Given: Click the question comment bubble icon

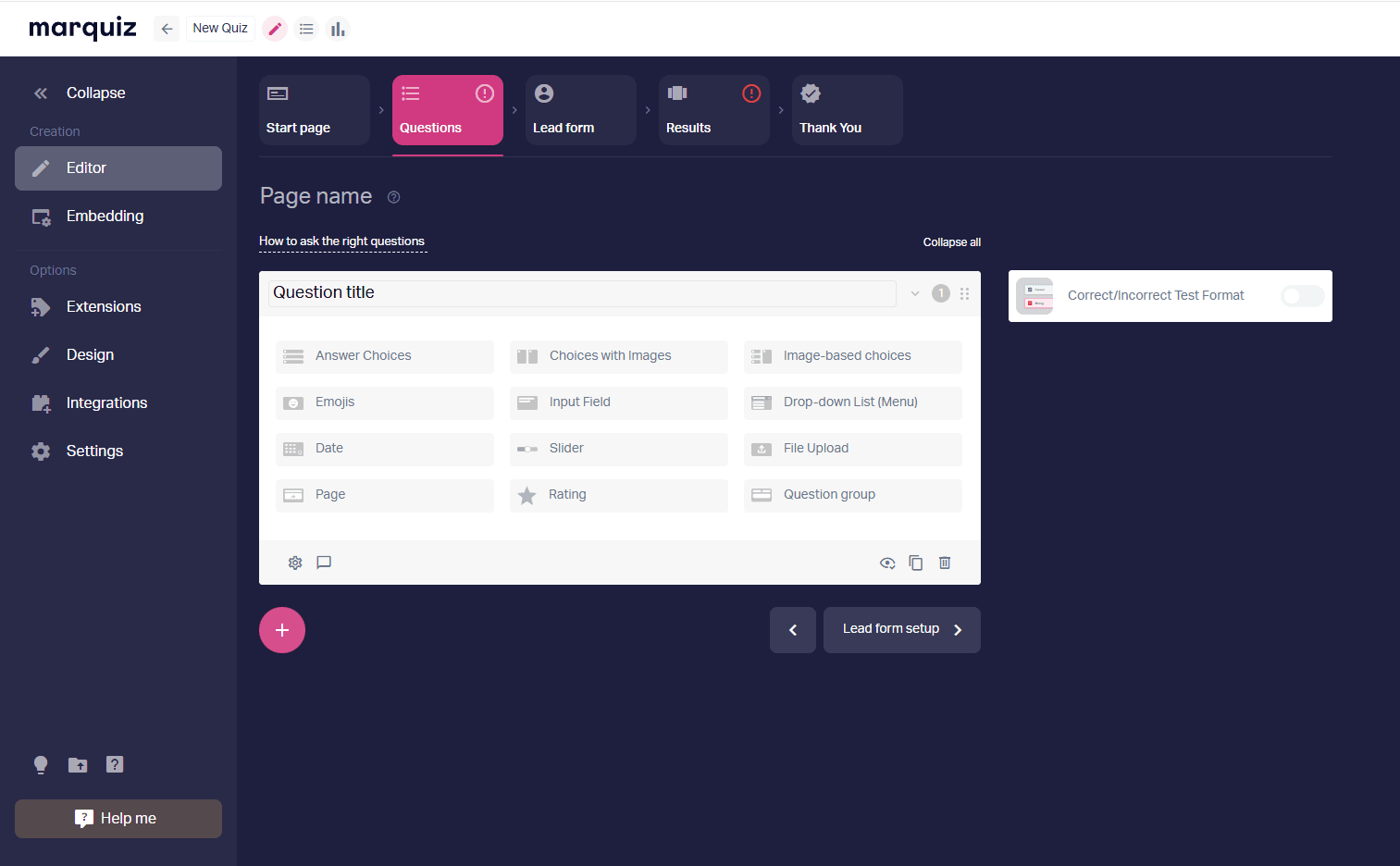Looking at the screenshot, I should tap(324, 563).
